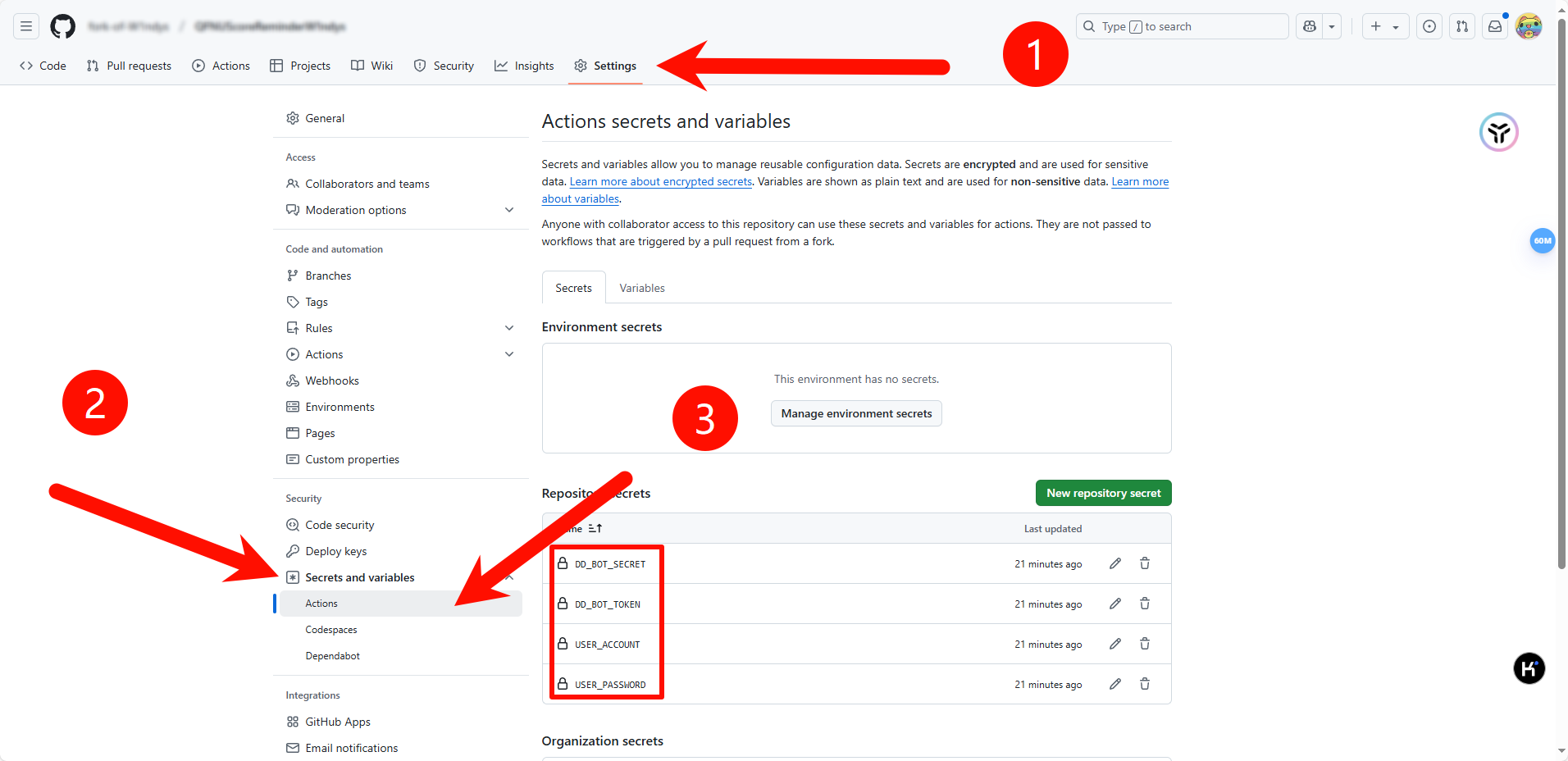The height and width of the screenshot is (761, 1568).
Task: Click Manage environment secrets button
Action: pyautogui.click(x=856, y=413)
